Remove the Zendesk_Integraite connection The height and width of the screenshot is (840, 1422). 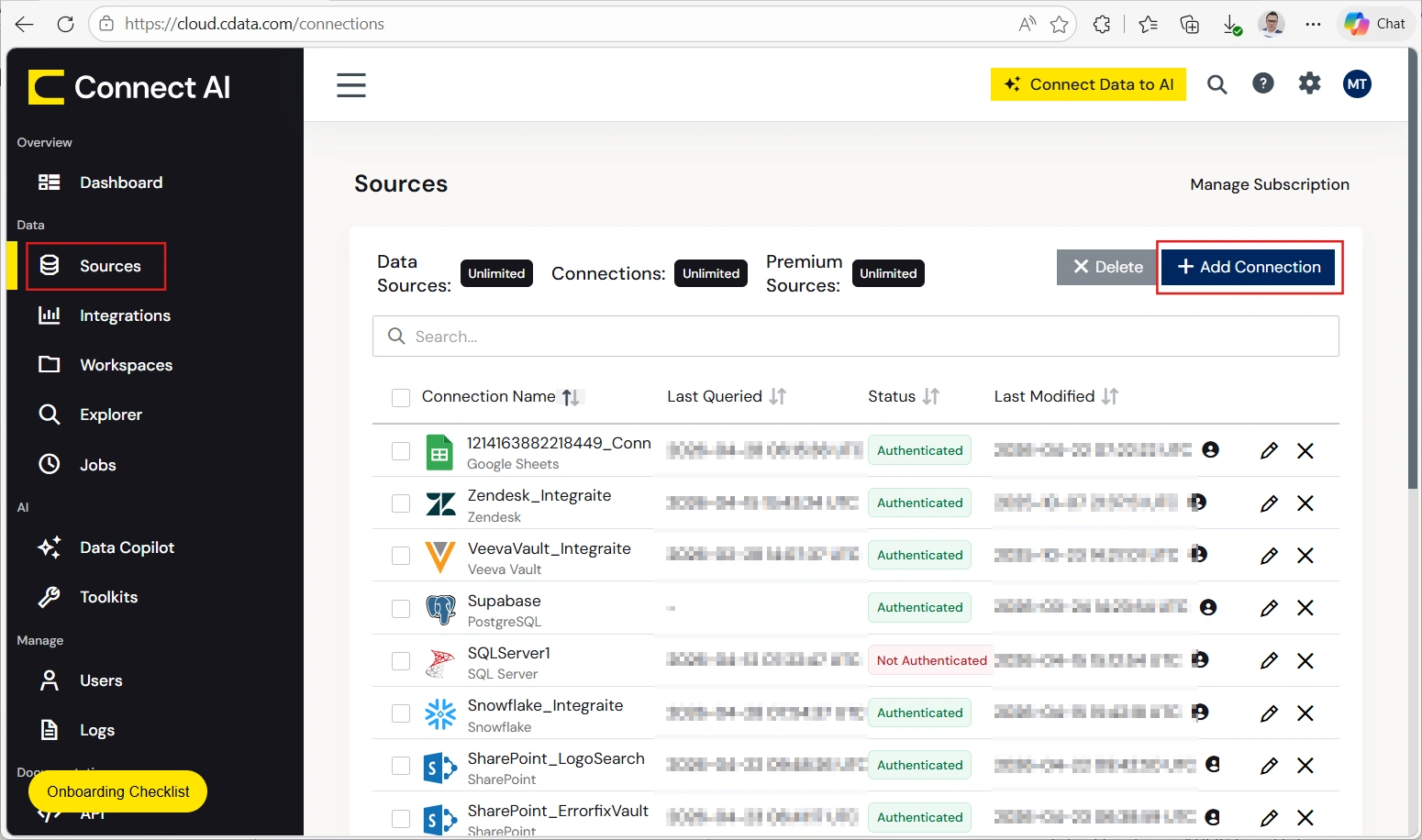pos(1305,503)
